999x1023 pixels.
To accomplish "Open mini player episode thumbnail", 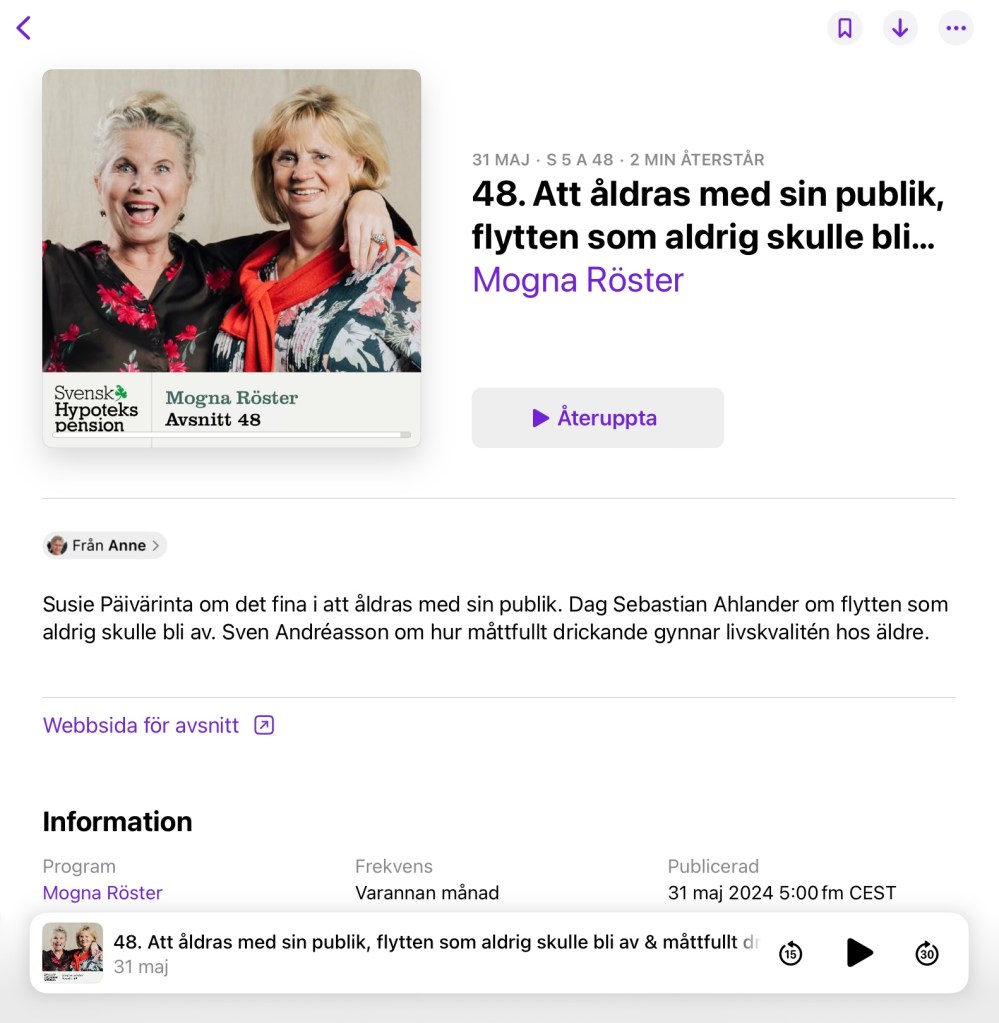I will click(72, 953).
